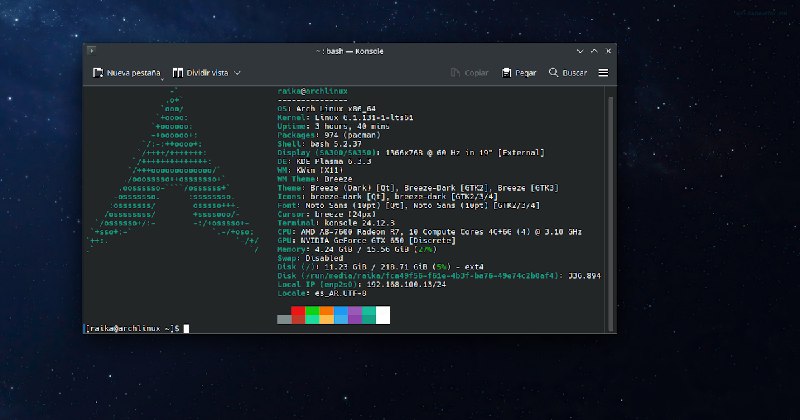This screenshot has height=420, width=800.
Task: Click the 'OS: Arch Linux x86_64' line
Action: coord(327,109)
